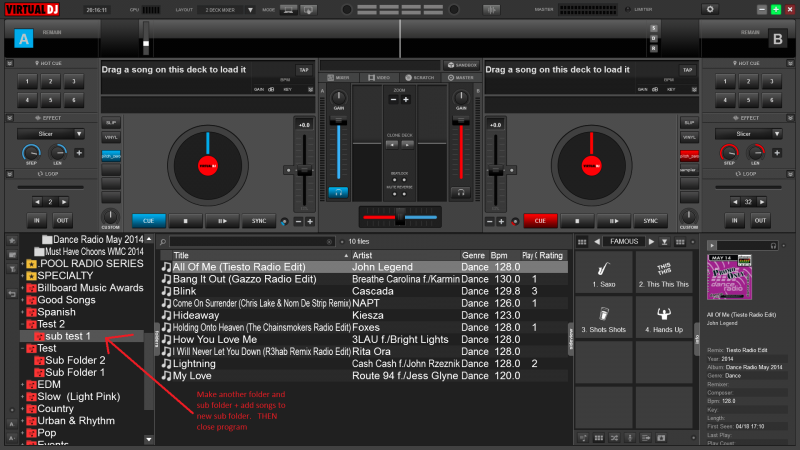This screenshot has width=800, height=450.
Task: Click the CUE button on deck A
Action: (x=148, y=221)
